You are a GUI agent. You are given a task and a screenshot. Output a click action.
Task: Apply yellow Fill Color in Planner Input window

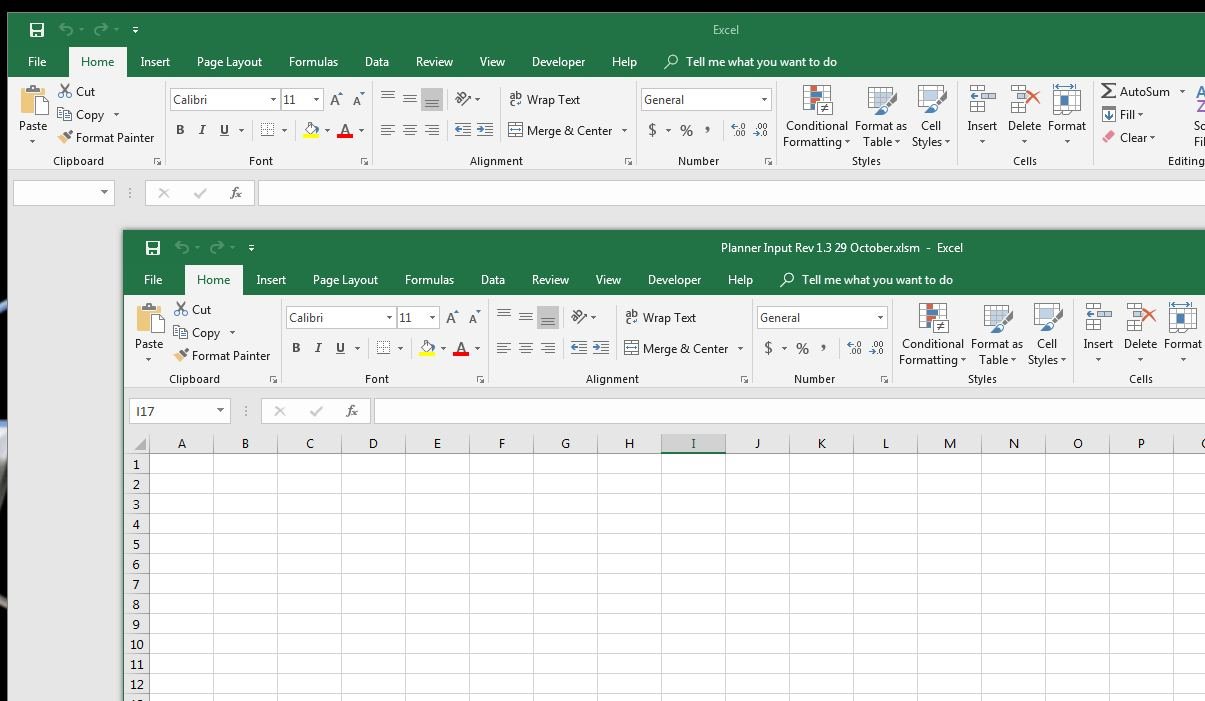427,348
